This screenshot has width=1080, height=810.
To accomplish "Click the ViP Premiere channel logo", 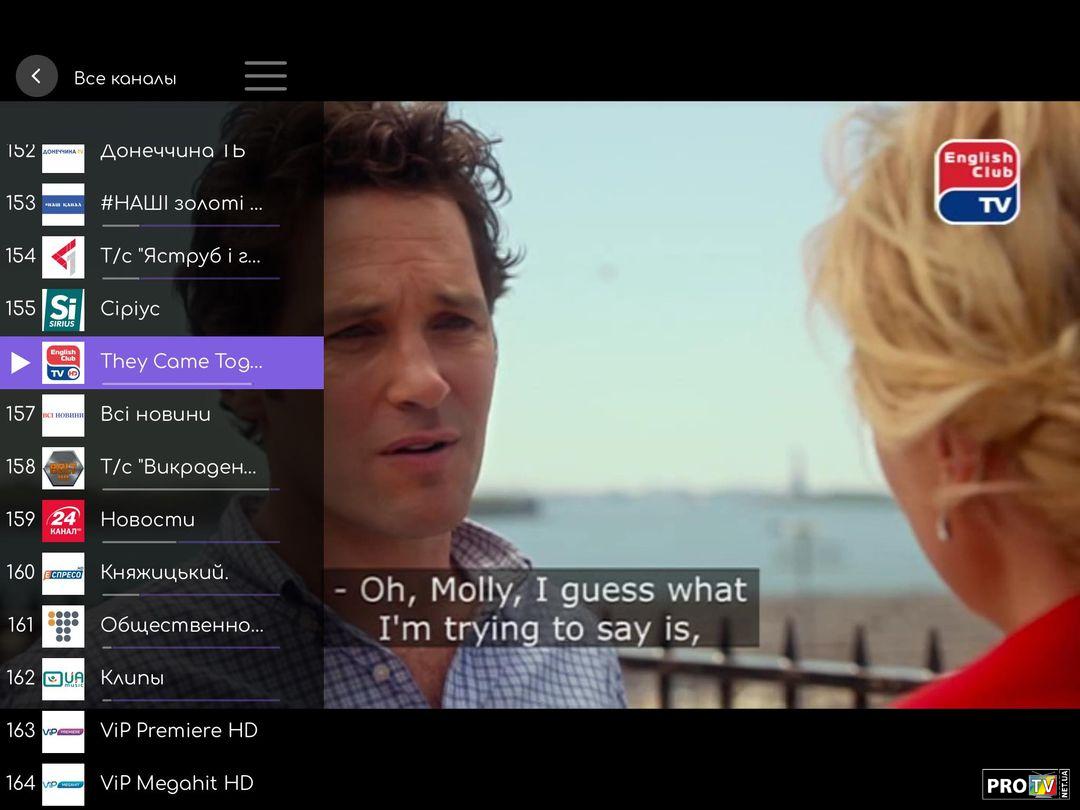I will point(63,731).
